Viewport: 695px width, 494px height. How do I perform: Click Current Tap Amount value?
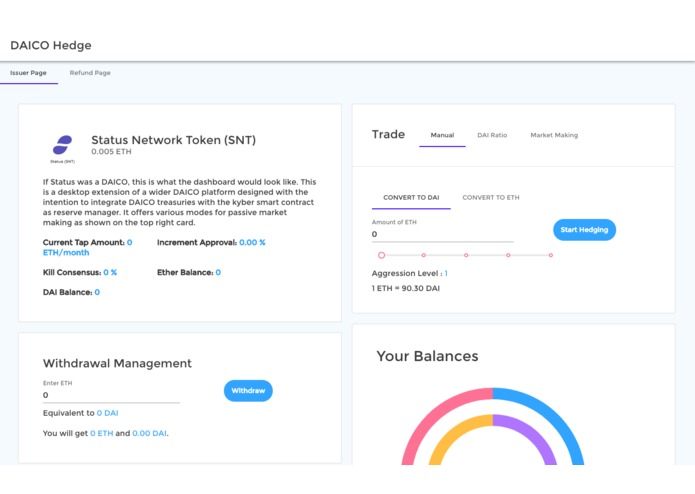point(87,248)
